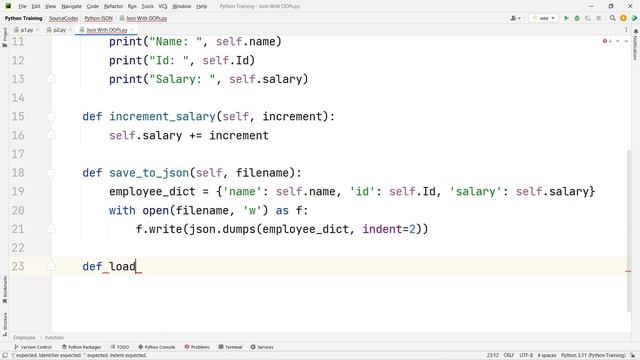
Task: Open the run configuration selector 'eee'
Action: pos(543,18)
